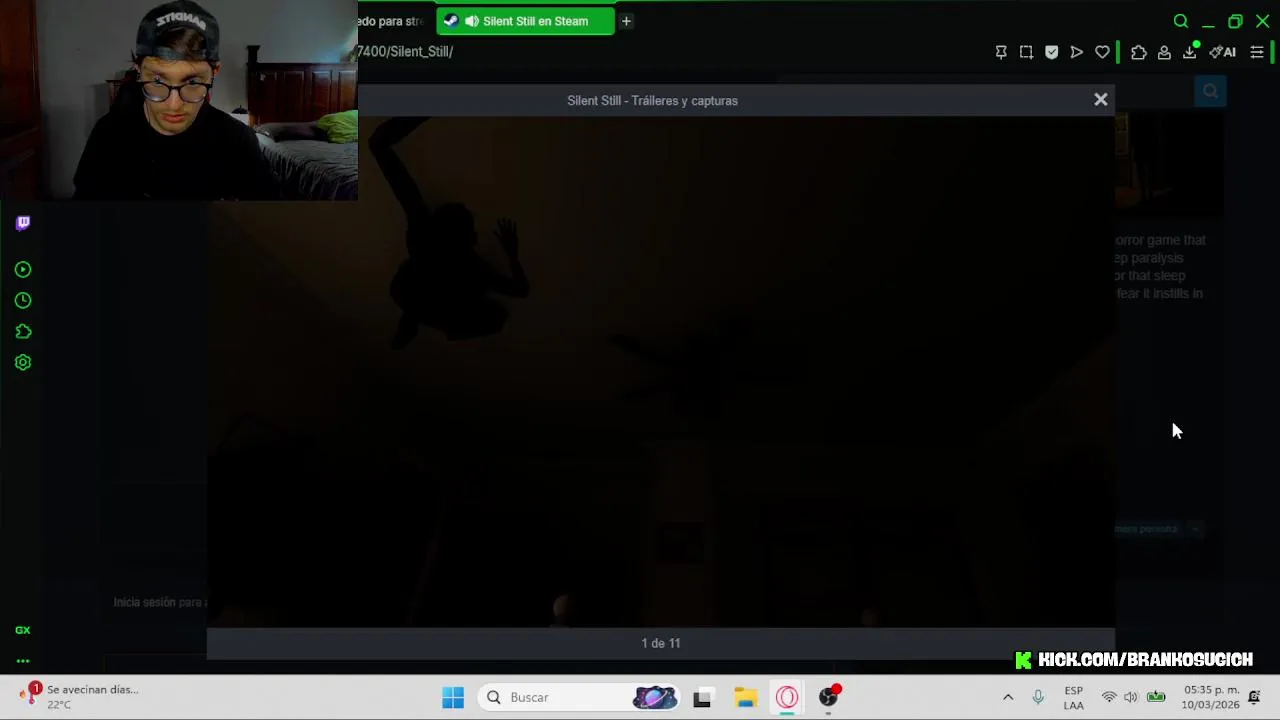
Task: Open the AI assistant button
Action: [1223, 52]
